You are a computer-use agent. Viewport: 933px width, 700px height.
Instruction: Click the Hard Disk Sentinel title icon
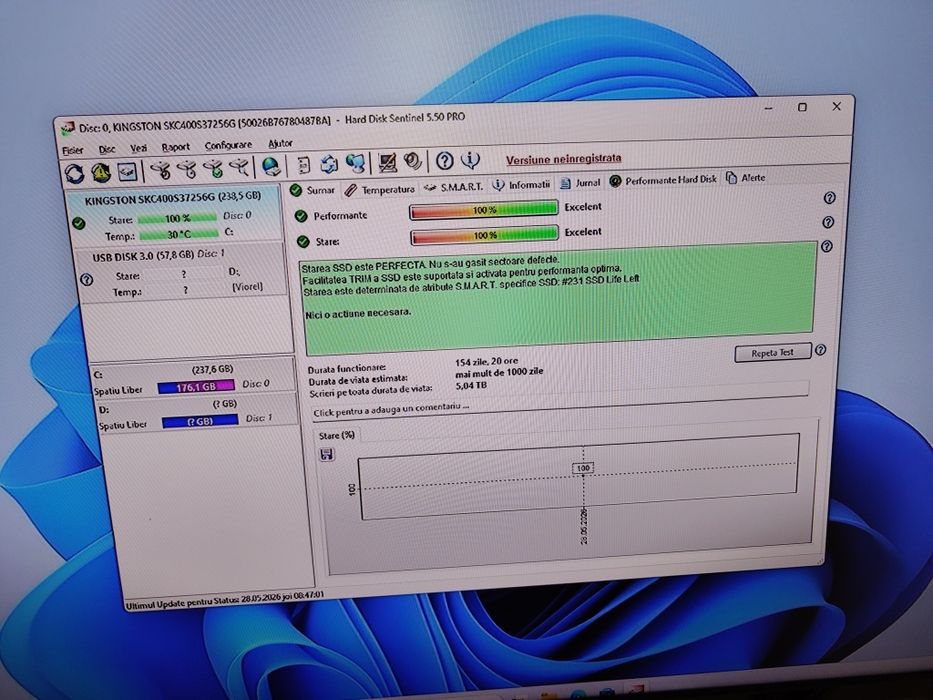click(x=68, y=128)
